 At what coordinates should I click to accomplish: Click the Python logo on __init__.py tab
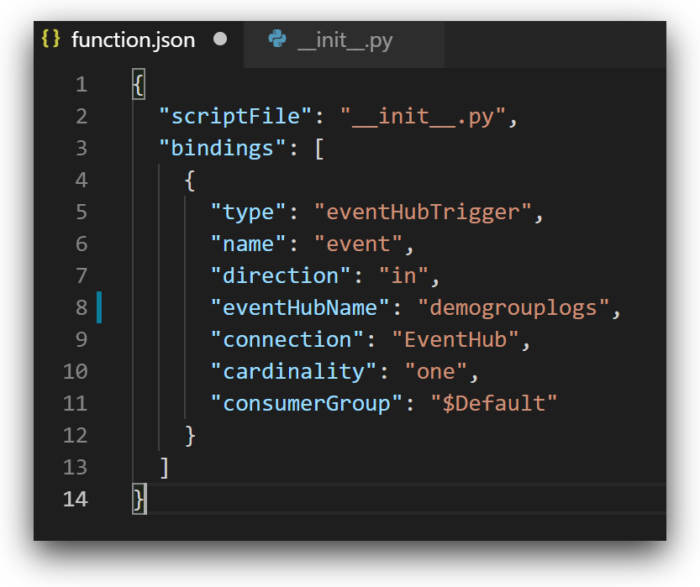277,40
